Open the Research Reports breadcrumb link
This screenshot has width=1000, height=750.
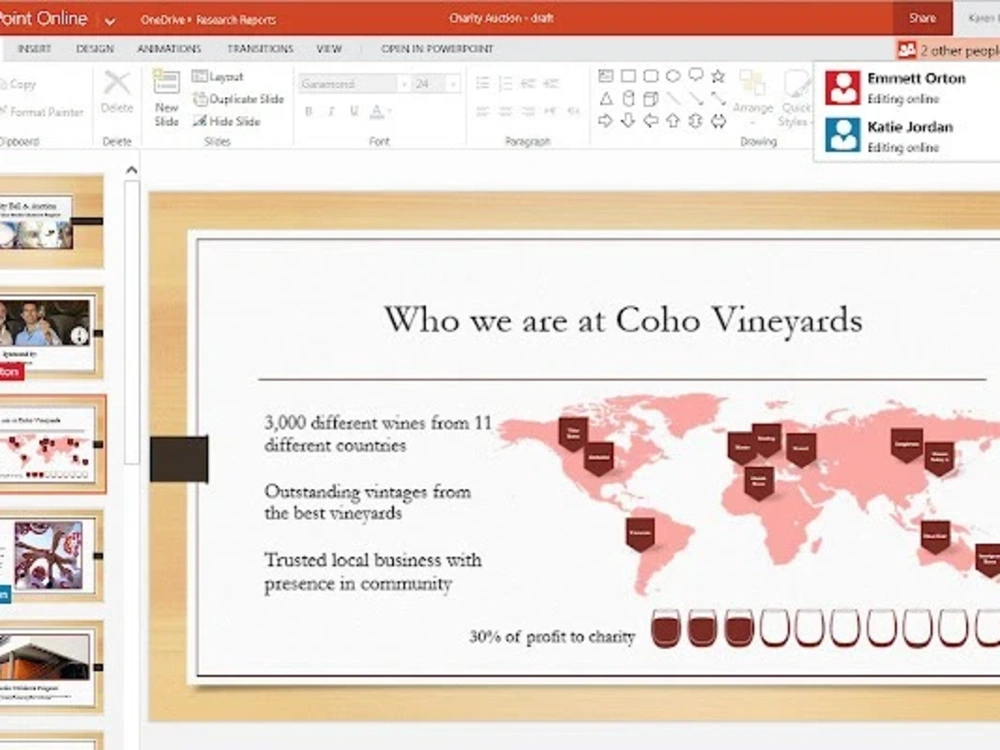[x=236, y=20]
